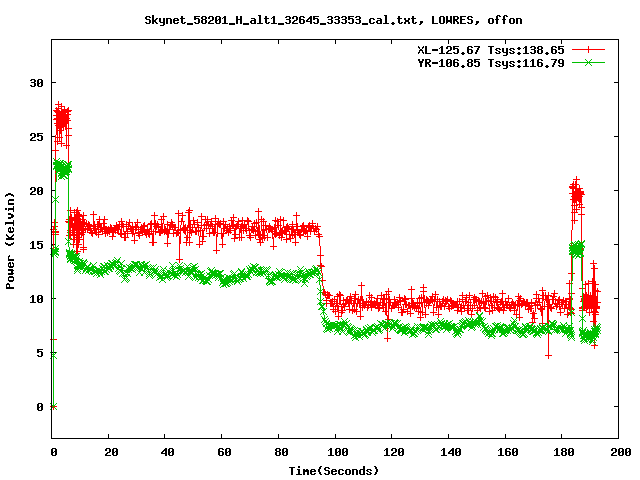The width and height of the screenshot is (640, 480).
Task: Click the Time(Seconds) axis label
Action: [x=333, y=471]
